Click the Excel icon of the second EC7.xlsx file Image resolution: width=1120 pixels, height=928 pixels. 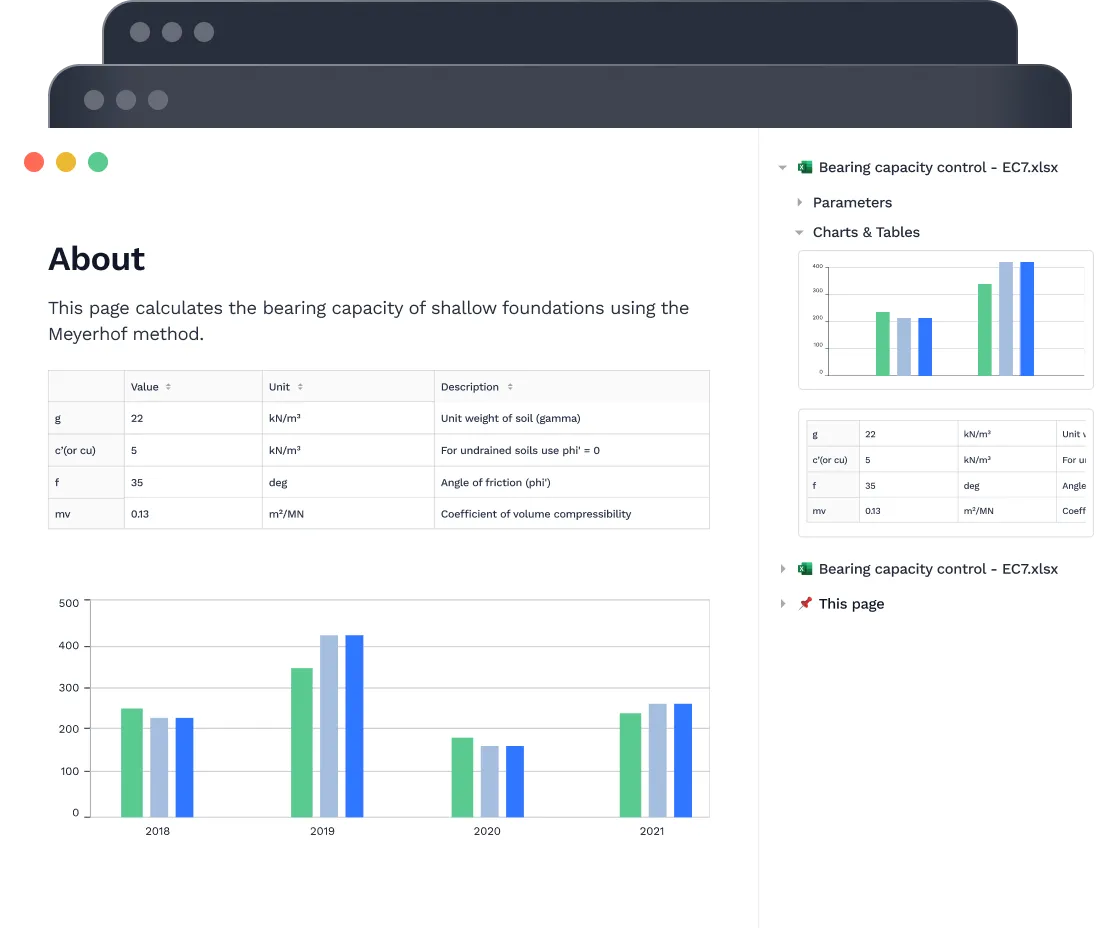coord(805,569)
